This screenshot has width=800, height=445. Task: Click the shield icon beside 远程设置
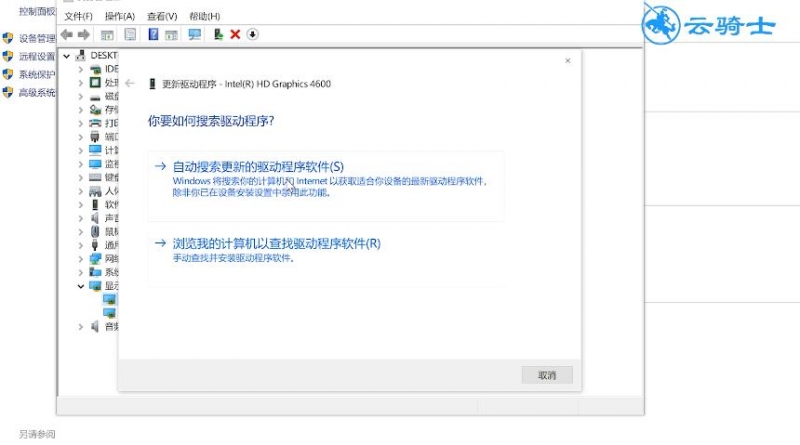pos(8,56)
